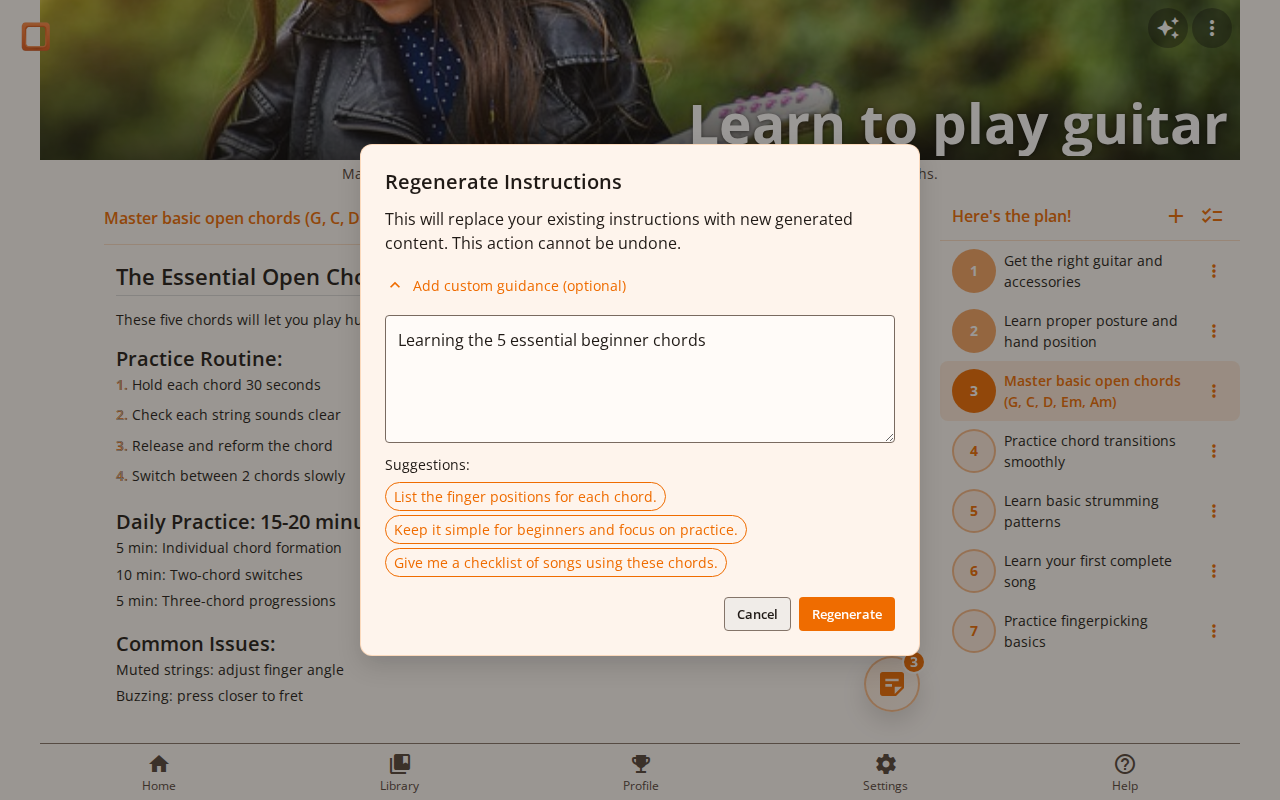The image size is (1280, 800).
Task: Click the 'Practice Routine:' heading
Action: [x=199, y=358]
